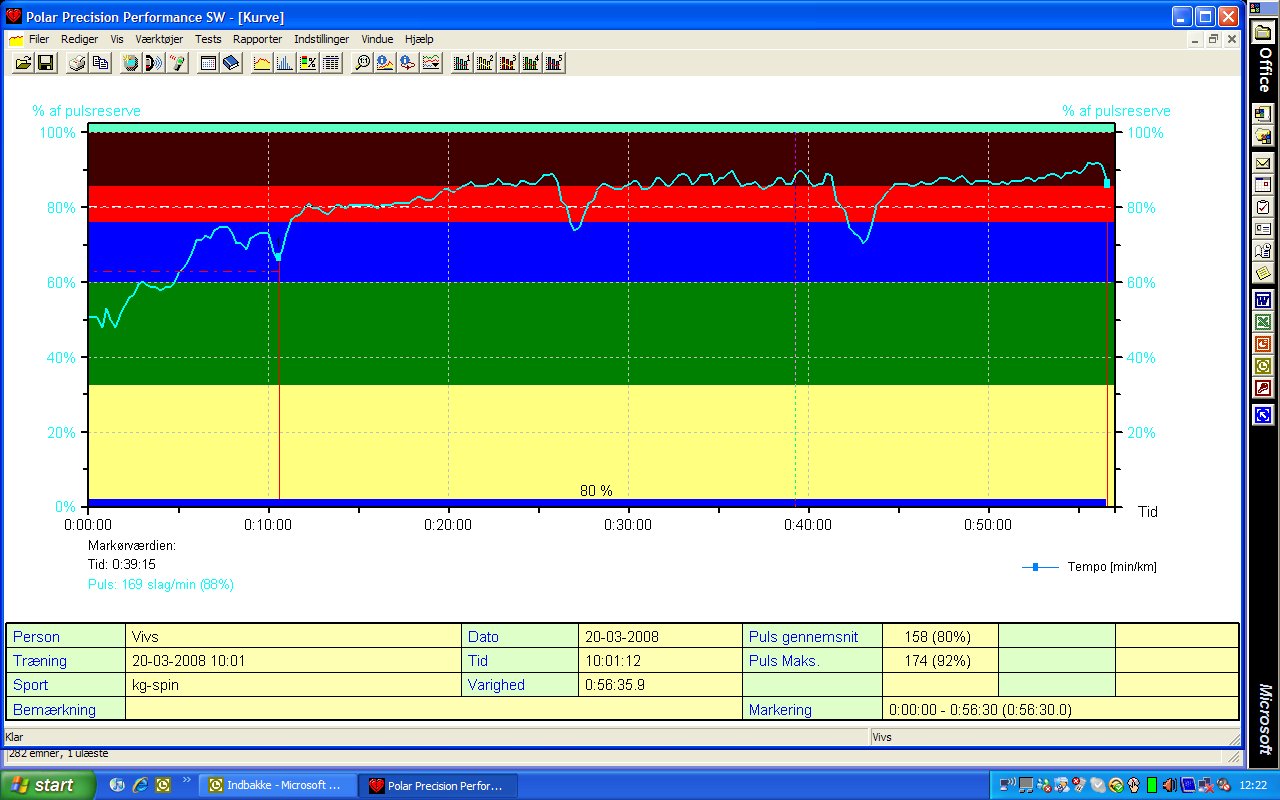This screenshot has width=1280, height=800.
Task: Click the bar chart icon numbered 1
Action: click(462, 63)
